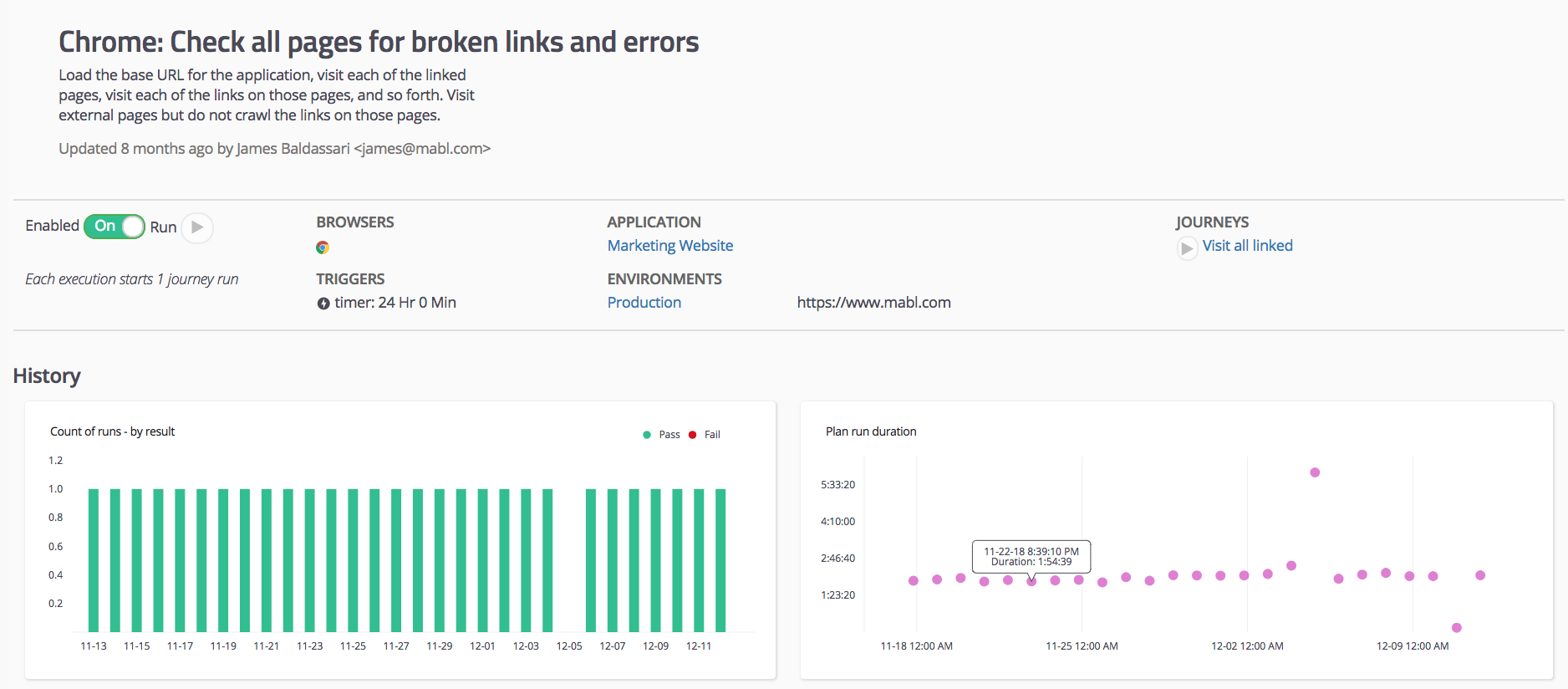Click the Plan run duration chart title

871,431
